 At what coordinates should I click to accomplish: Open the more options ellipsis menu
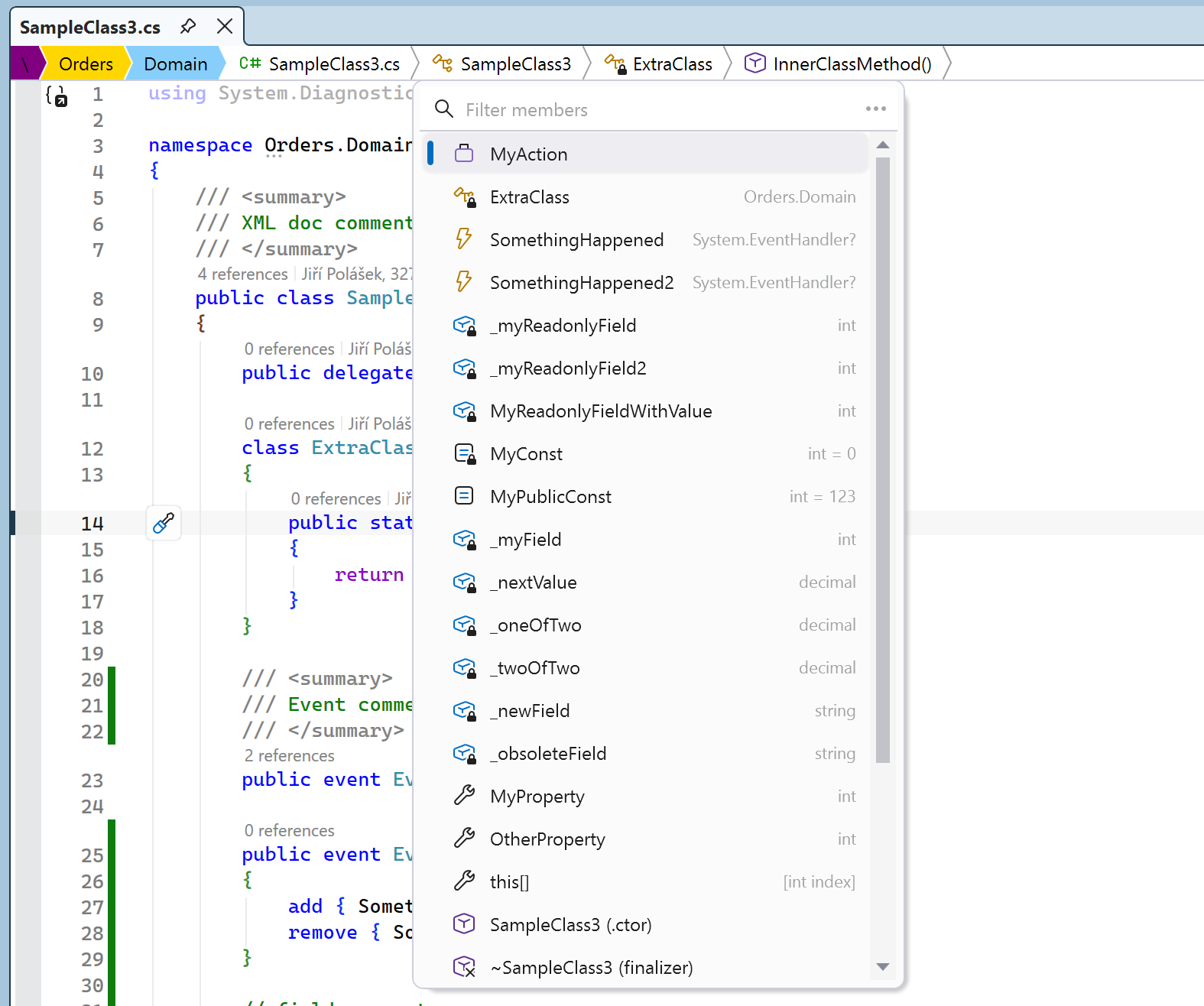876,109
